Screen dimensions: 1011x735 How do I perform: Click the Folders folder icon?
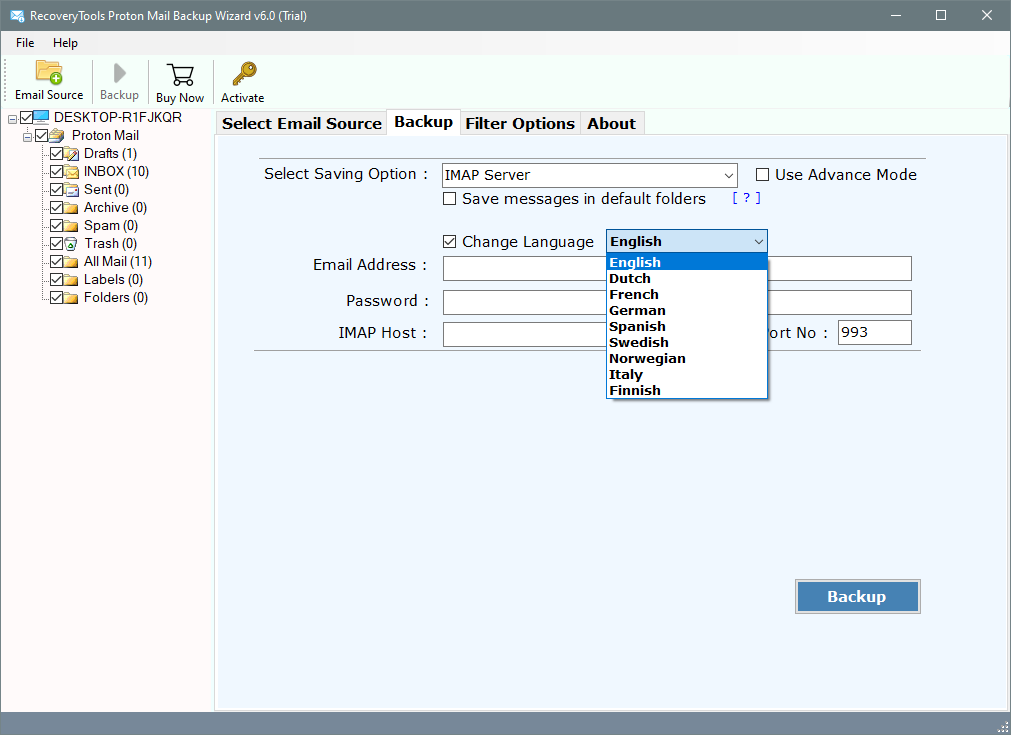click(x=72, y=298)
